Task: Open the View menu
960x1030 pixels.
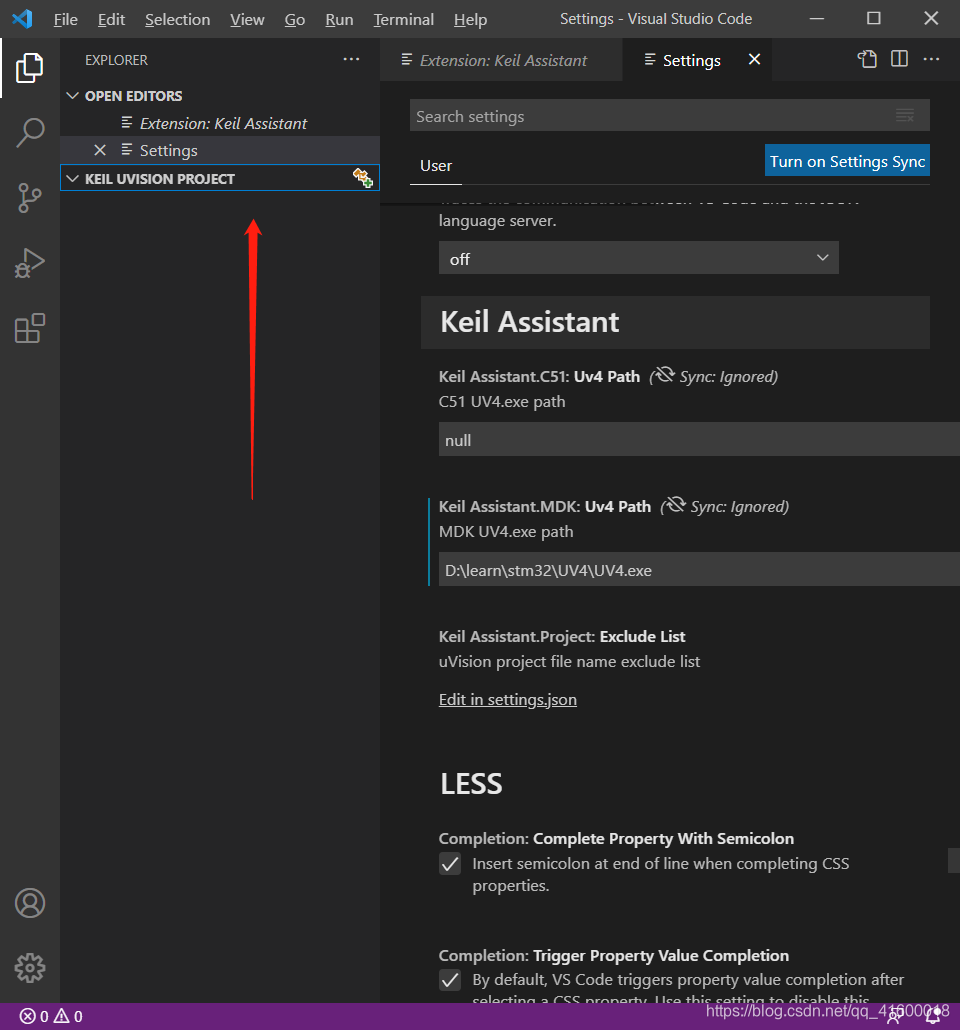Action: (247, 20)
